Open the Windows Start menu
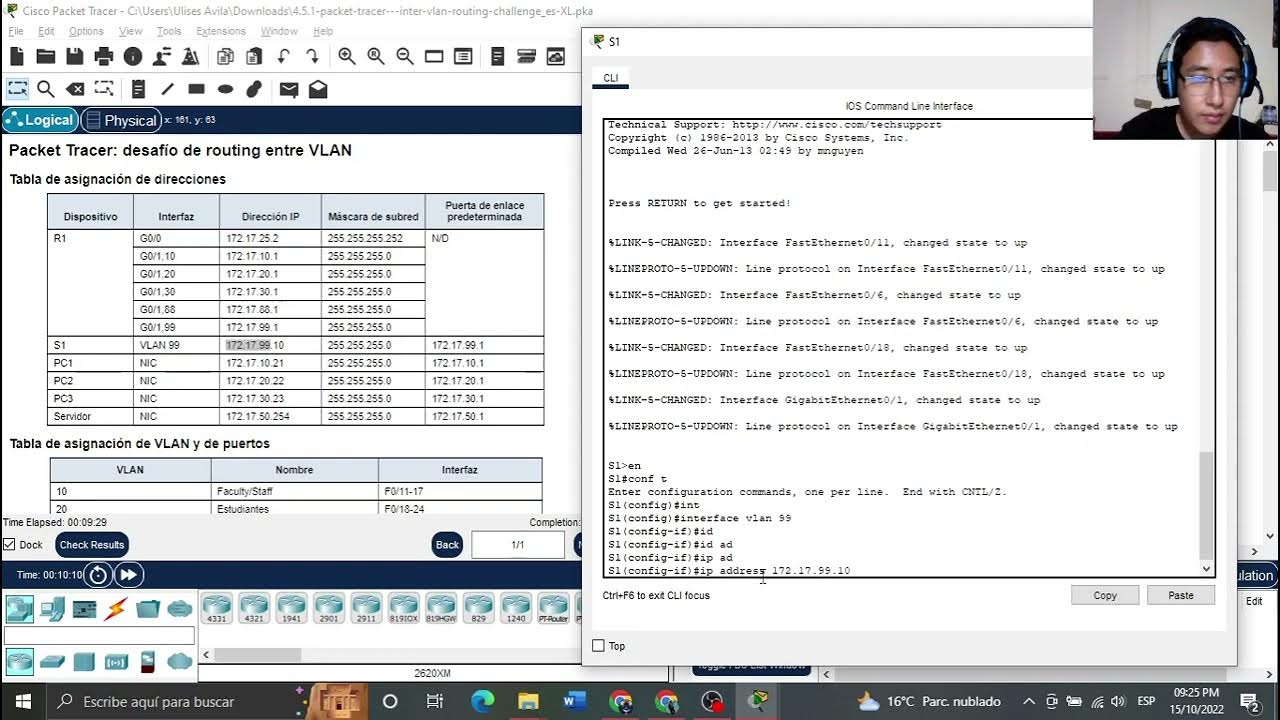This screenshot has width=1280, height=720. tap(22, 701)
